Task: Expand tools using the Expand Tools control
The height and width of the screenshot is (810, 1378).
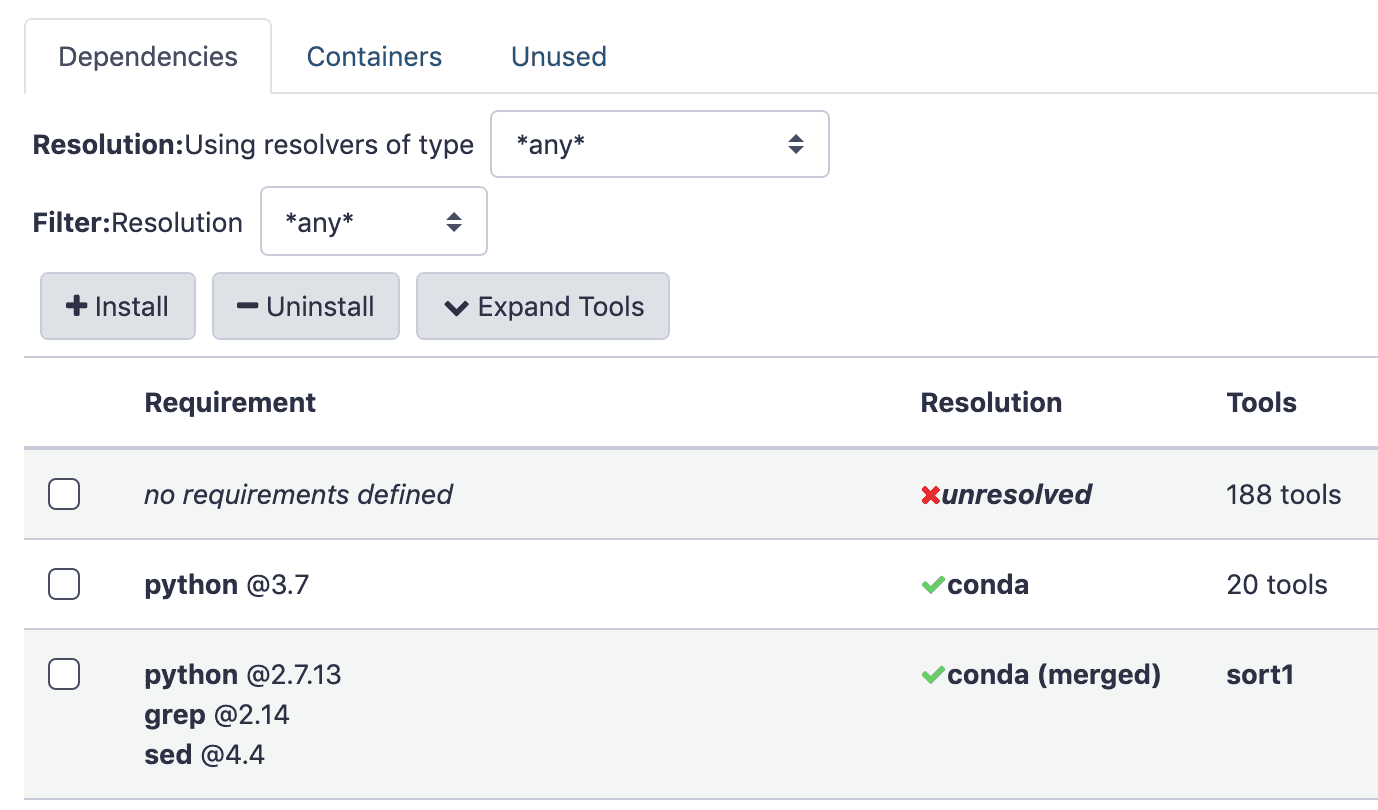Action: (543, 306)
